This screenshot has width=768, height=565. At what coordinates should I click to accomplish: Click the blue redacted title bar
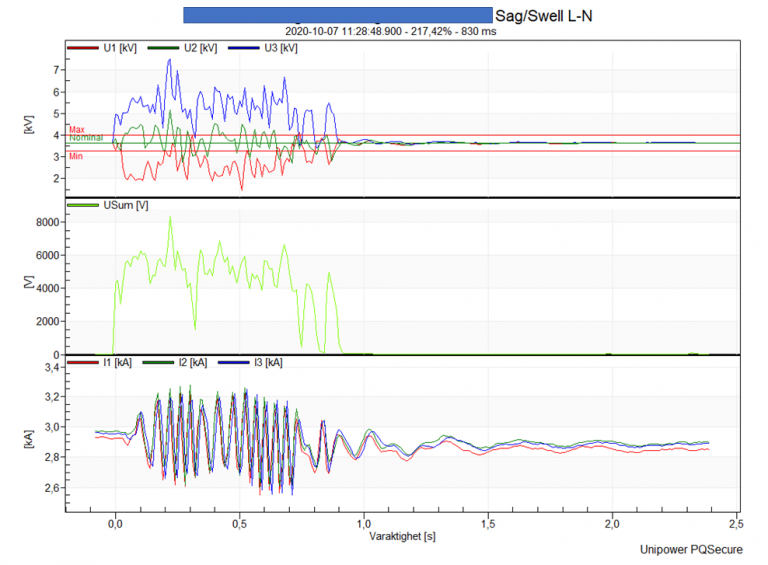tap(338, 15)
